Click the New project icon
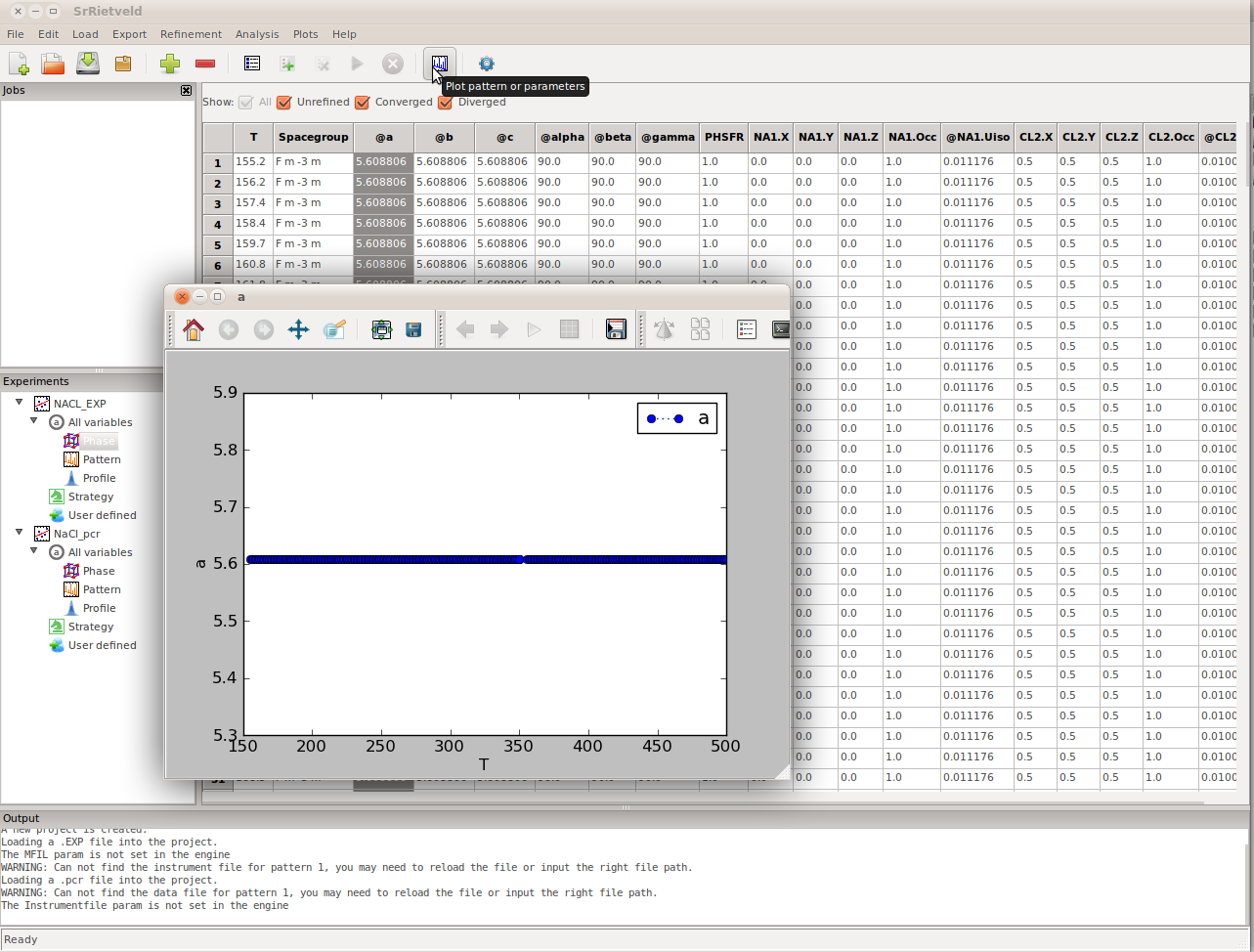This screenshot has height=952, width=1254. (19, 65)
